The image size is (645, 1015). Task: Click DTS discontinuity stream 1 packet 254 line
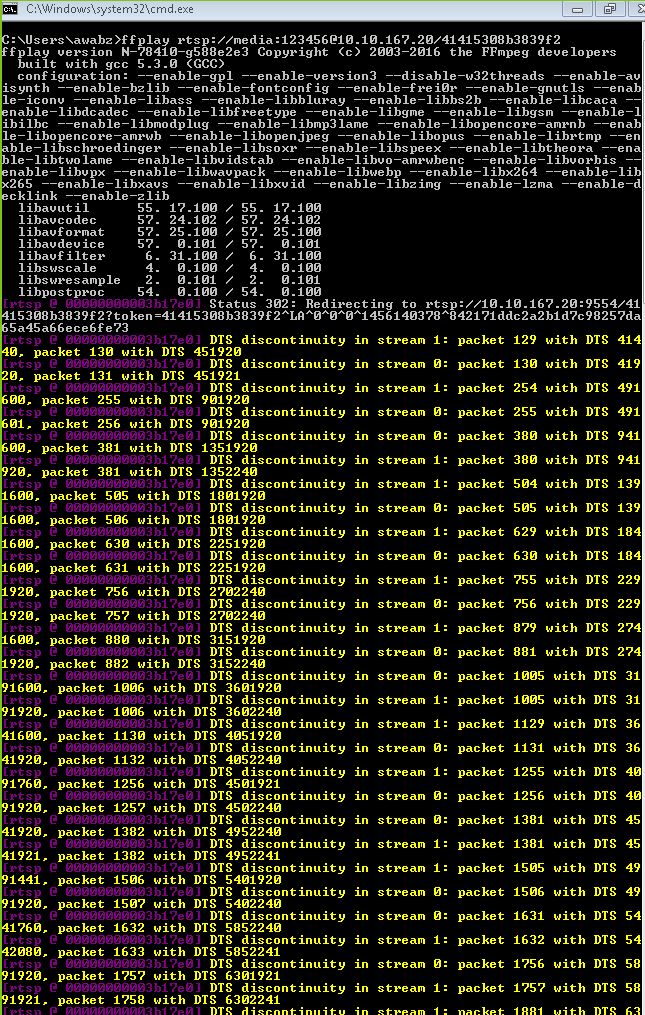coord(321,388)
